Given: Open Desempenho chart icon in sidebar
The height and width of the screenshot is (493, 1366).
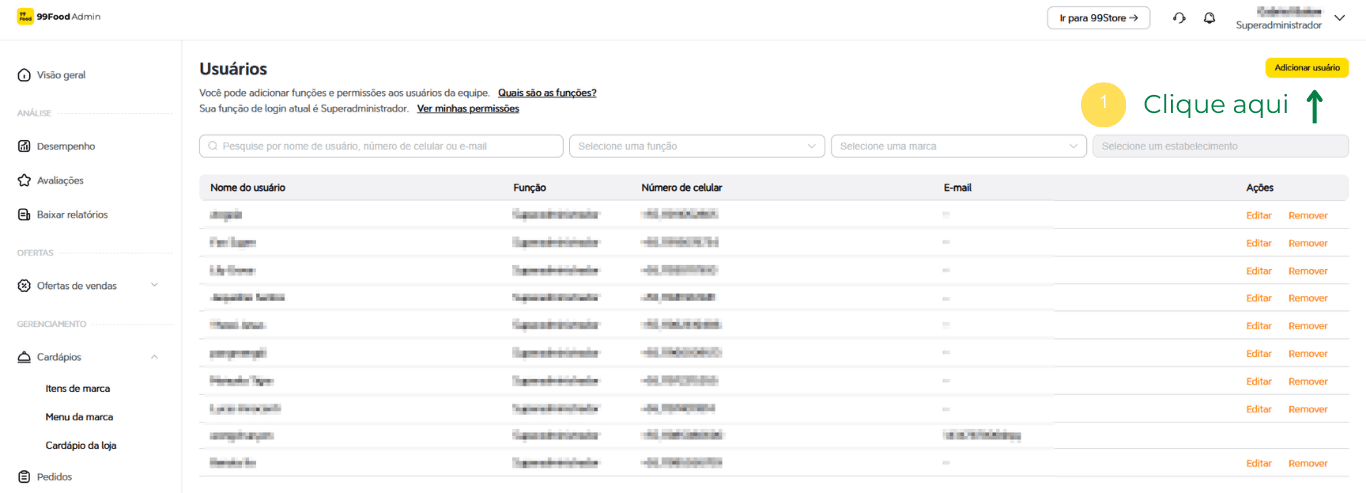Looking at the screenshot, I should [24, 146].
